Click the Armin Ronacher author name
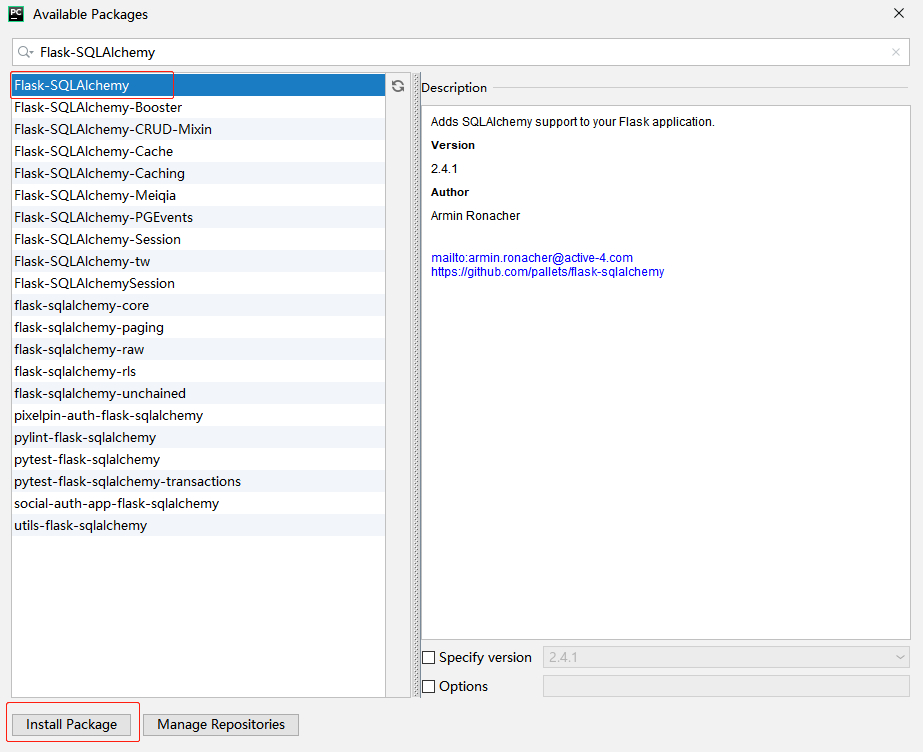Image resolution: width=923 pixels, height=752 pixels. point(476,216)
